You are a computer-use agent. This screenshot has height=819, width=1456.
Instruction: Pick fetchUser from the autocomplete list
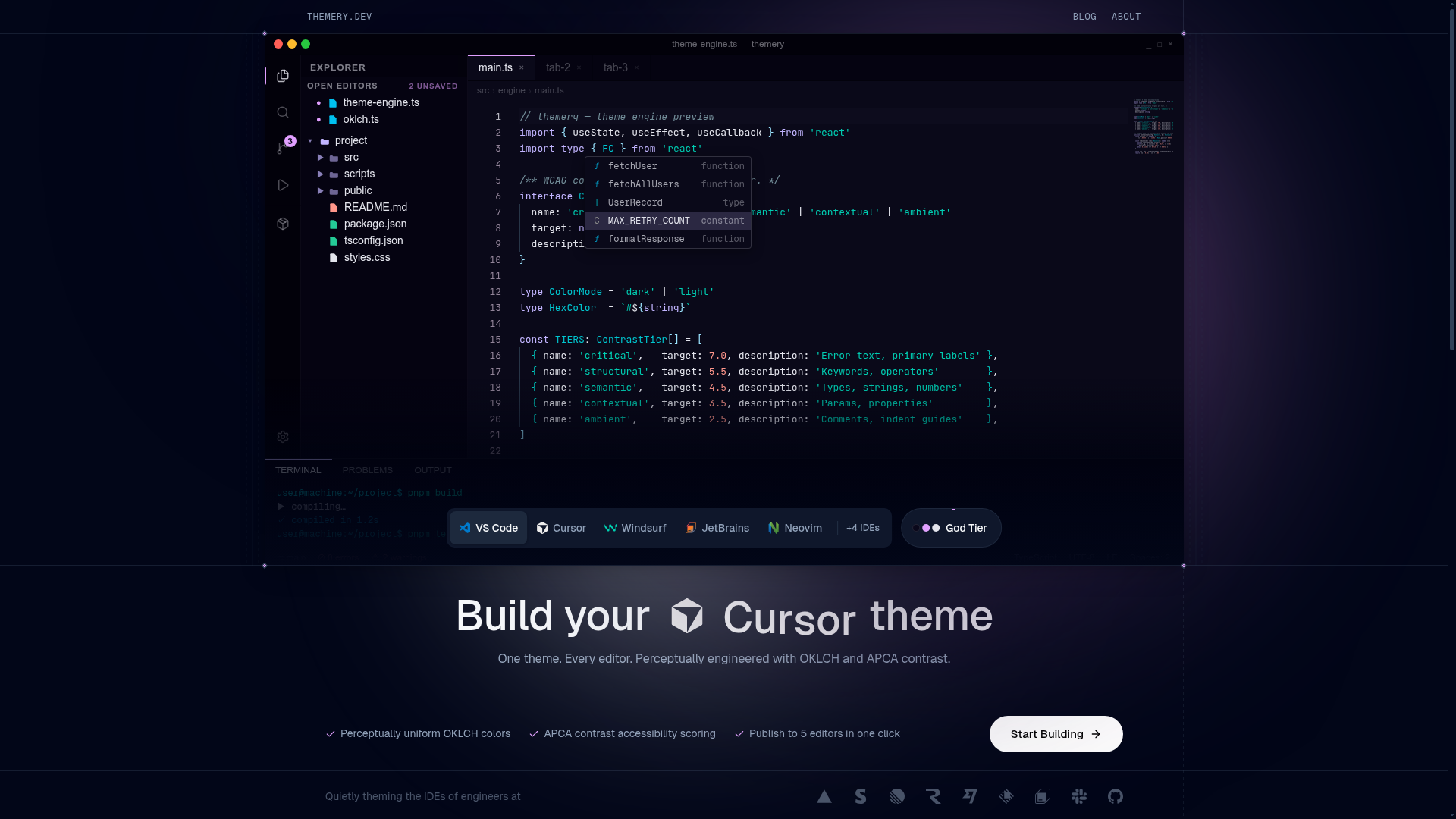coord(668,166)
